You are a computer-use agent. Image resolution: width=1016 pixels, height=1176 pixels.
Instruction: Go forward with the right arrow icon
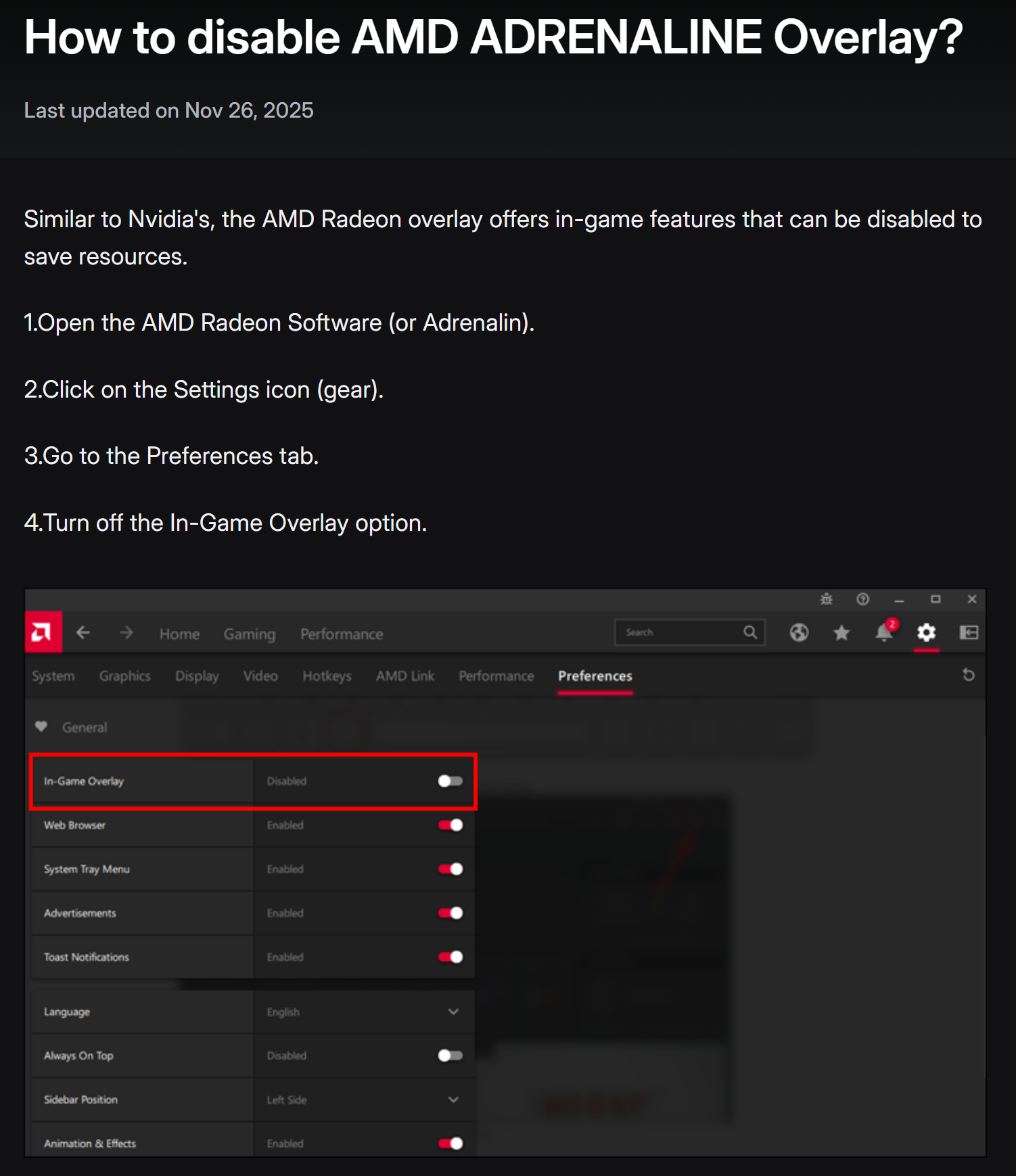pos(126,633)
